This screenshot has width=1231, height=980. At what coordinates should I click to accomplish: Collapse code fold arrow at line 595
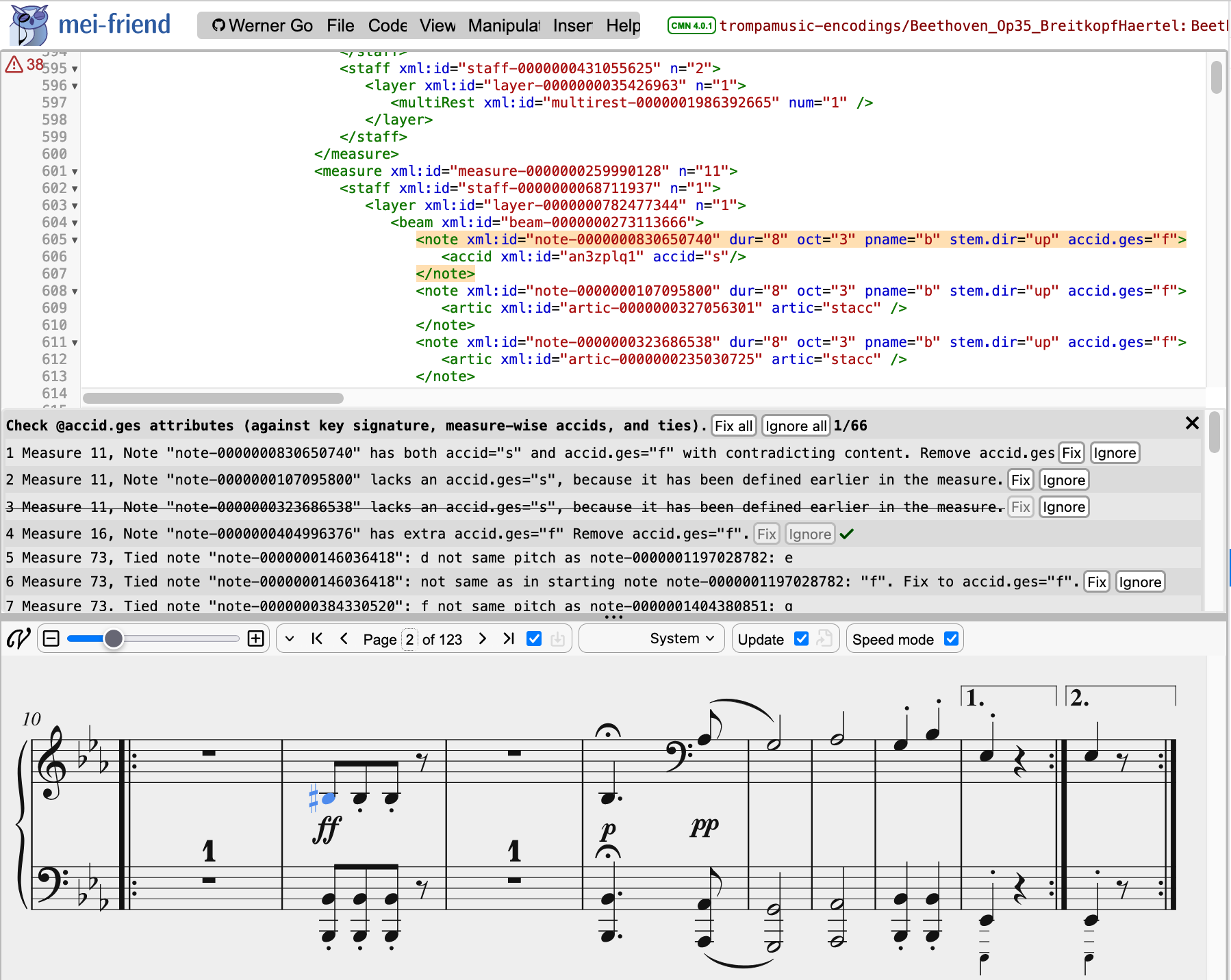coord(75,69)
